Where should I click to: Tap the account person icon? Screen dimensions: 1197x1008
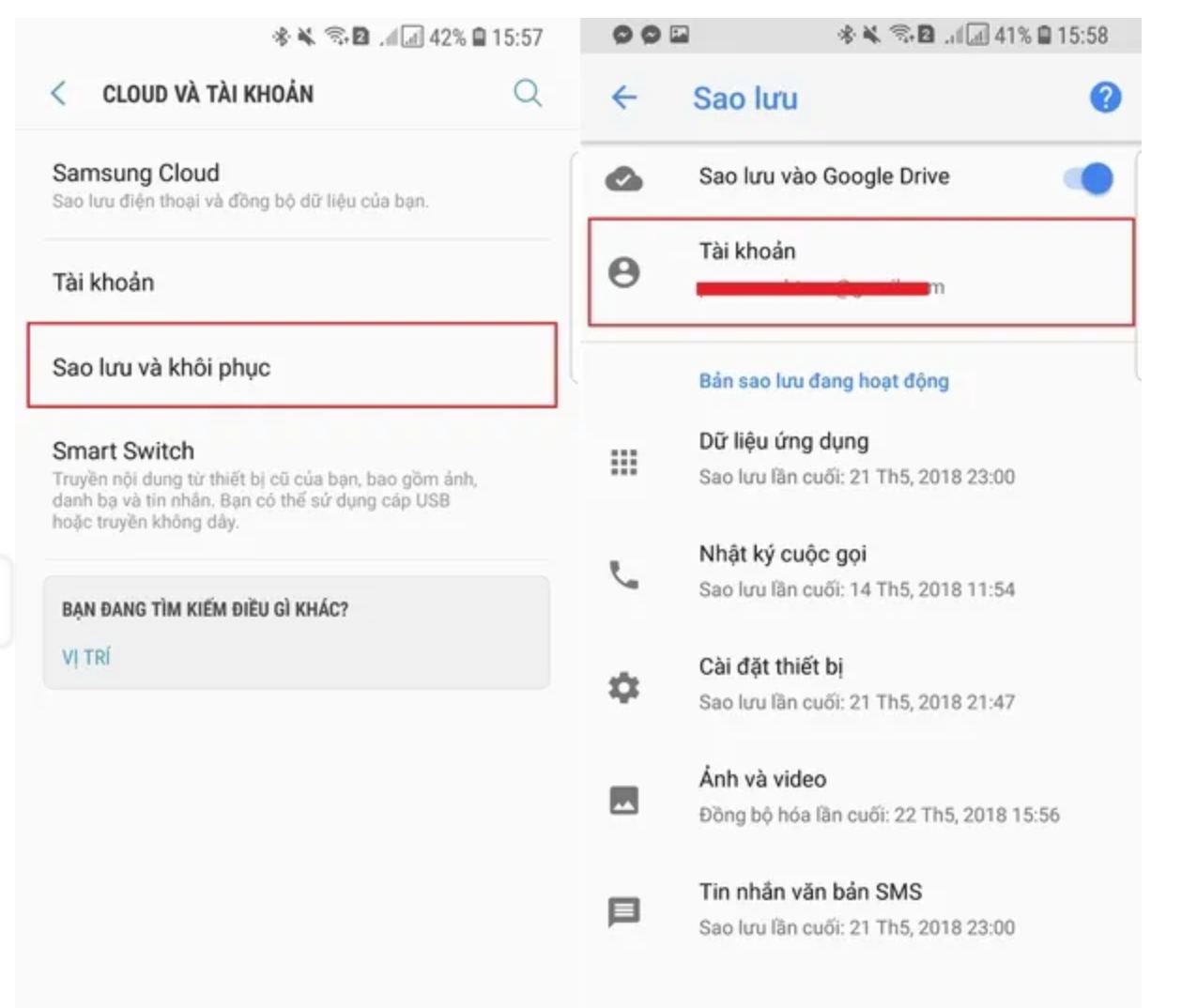tap(624, 272)
